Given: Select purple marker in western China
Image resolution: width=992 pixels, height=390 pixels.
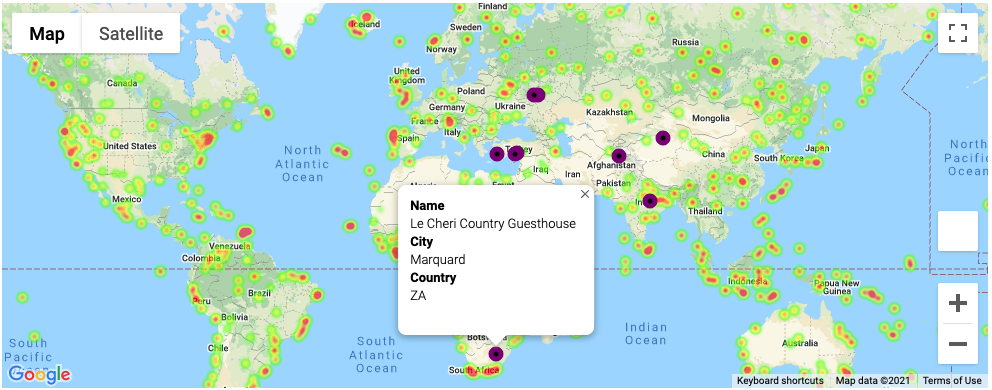Looking at the screenshot, I should pos(662,137).
